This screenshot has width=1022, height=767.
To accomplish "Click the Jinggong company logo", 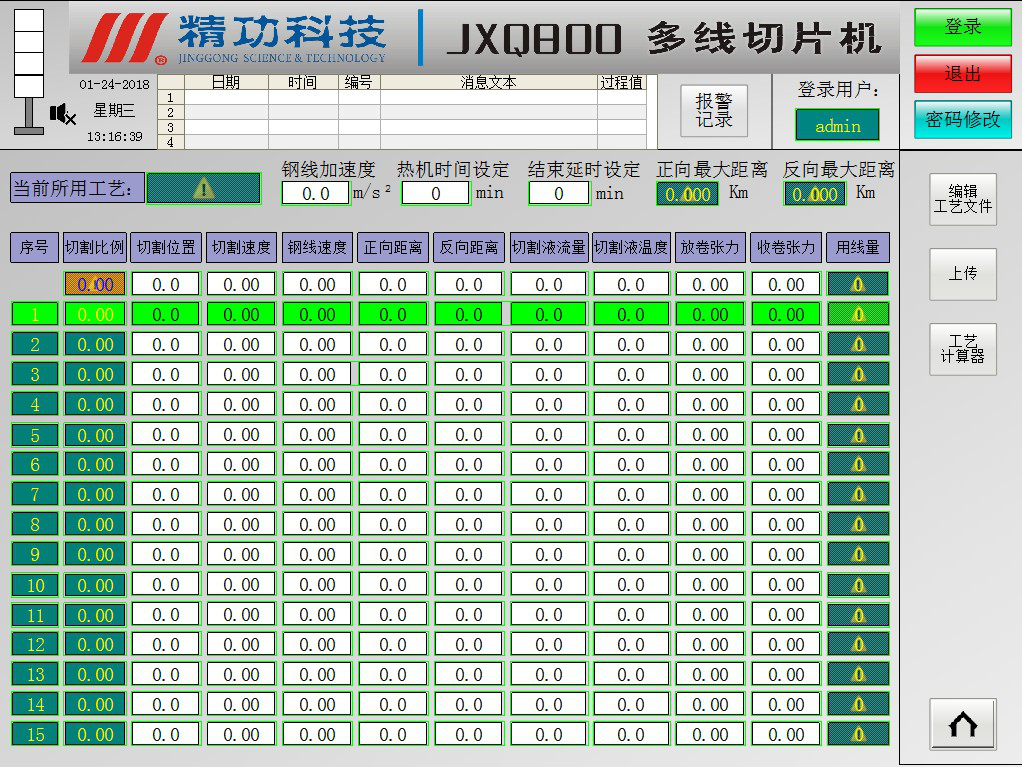I will pos(235,39).
